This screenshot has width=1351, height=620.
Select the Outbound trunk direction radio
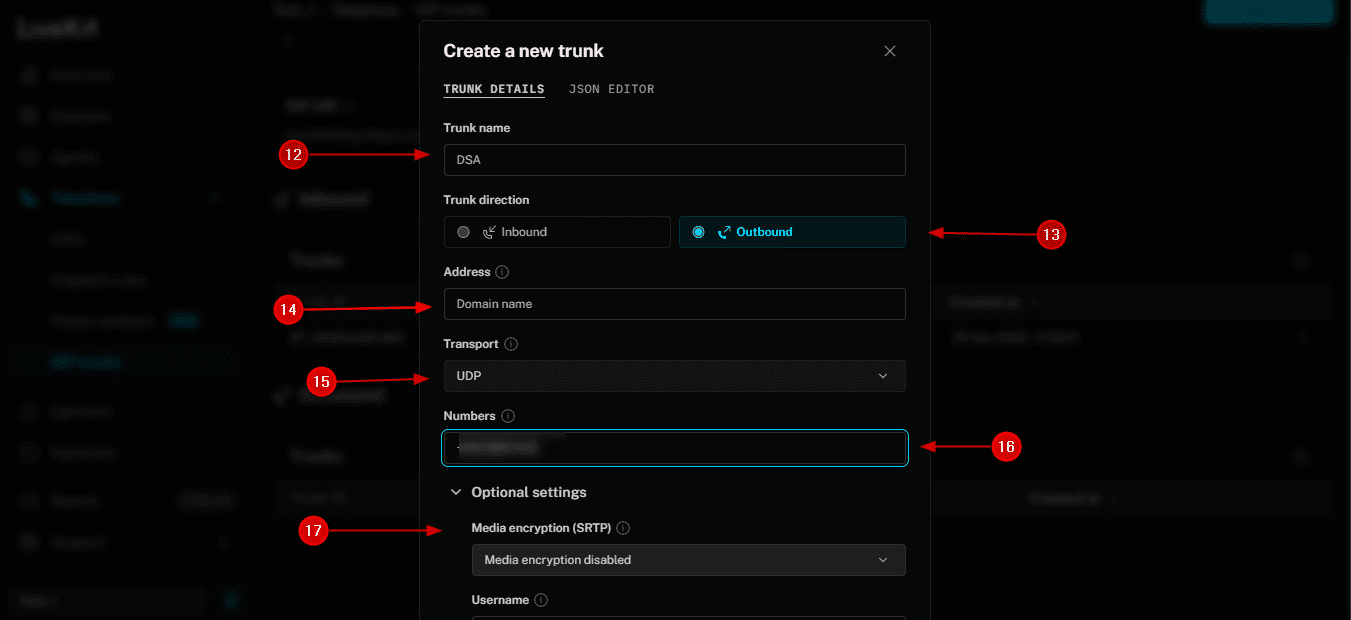698,232
